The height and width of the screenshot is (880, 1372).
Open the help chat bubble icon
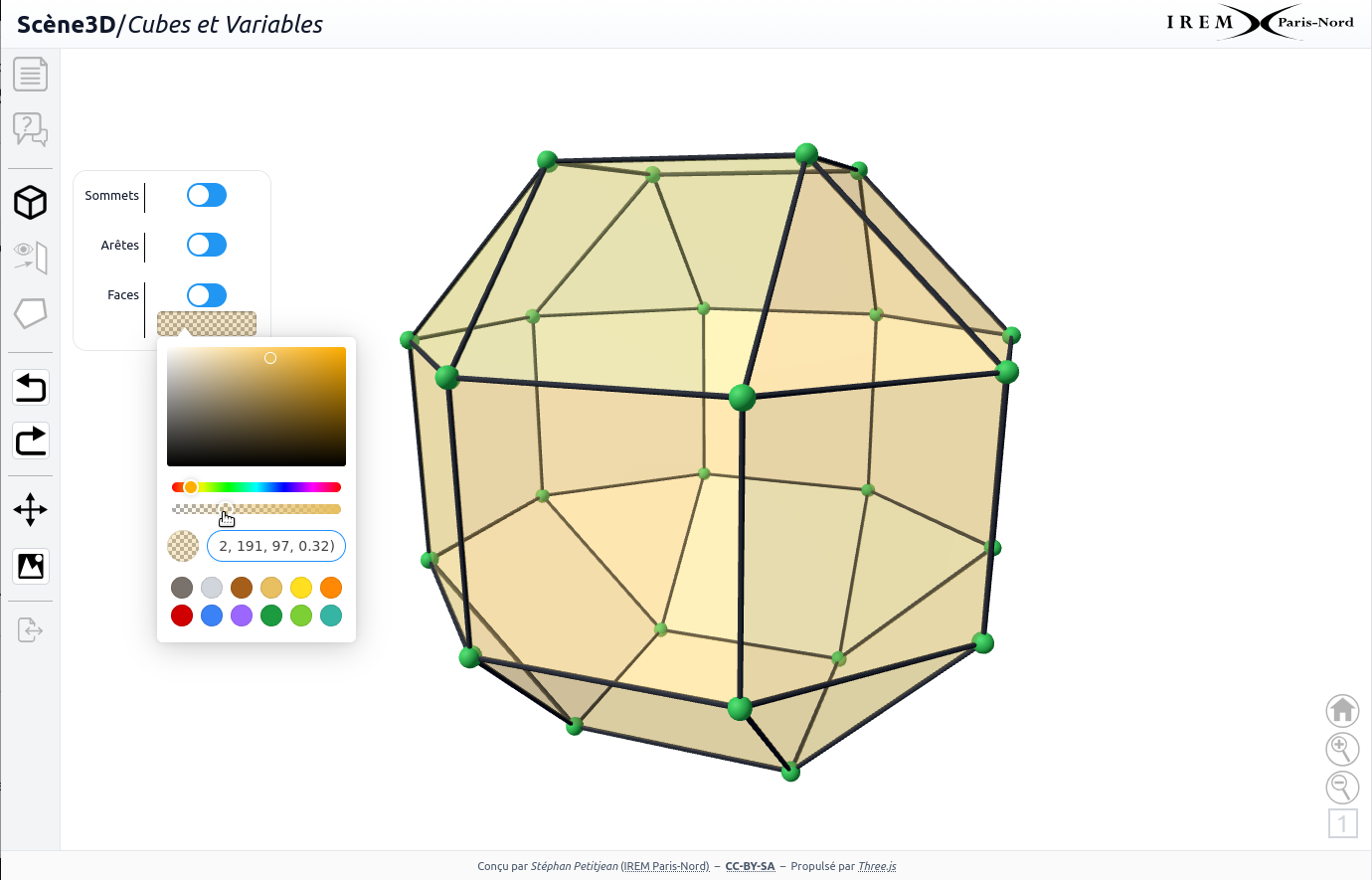(x=30, y=129)
